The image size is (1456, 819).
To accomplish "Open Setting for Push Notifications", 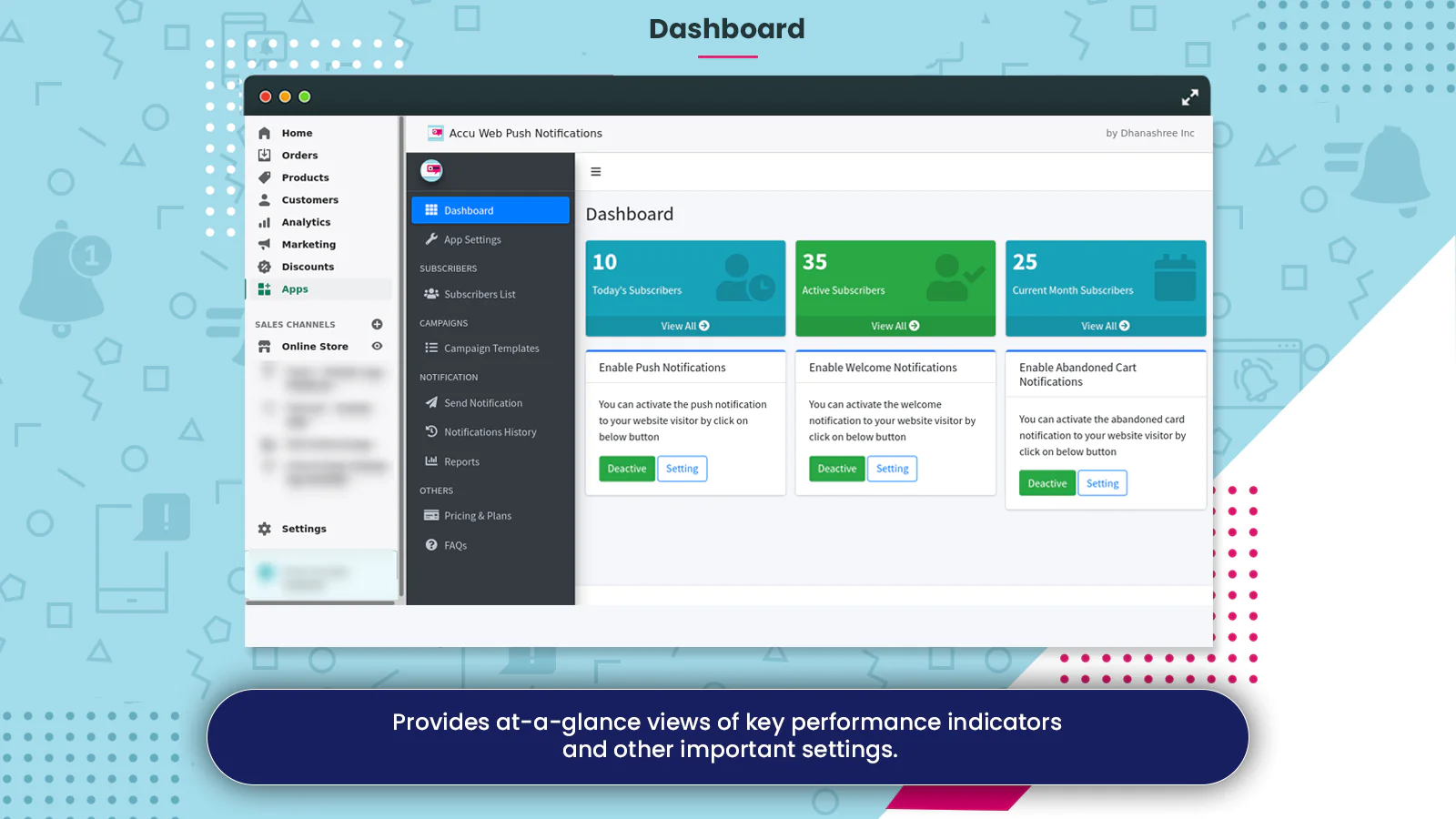I will pos(682,469).
